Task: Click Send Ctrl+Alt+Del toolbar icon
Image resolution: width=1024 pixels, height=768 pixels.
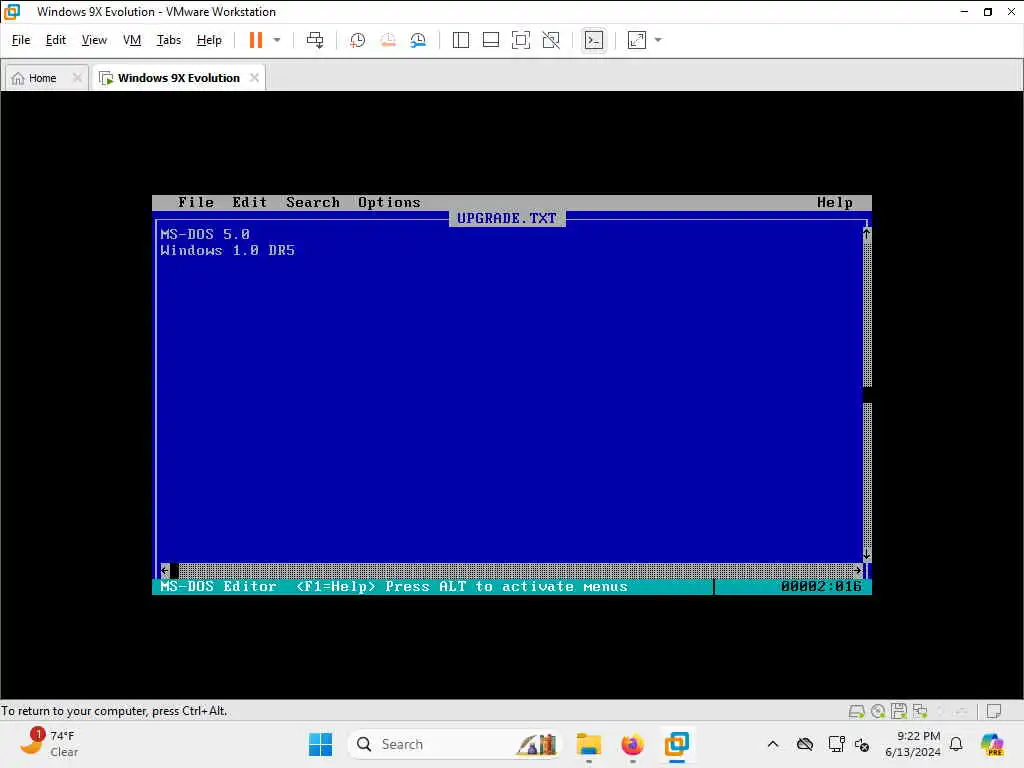Action: [315, 40]
